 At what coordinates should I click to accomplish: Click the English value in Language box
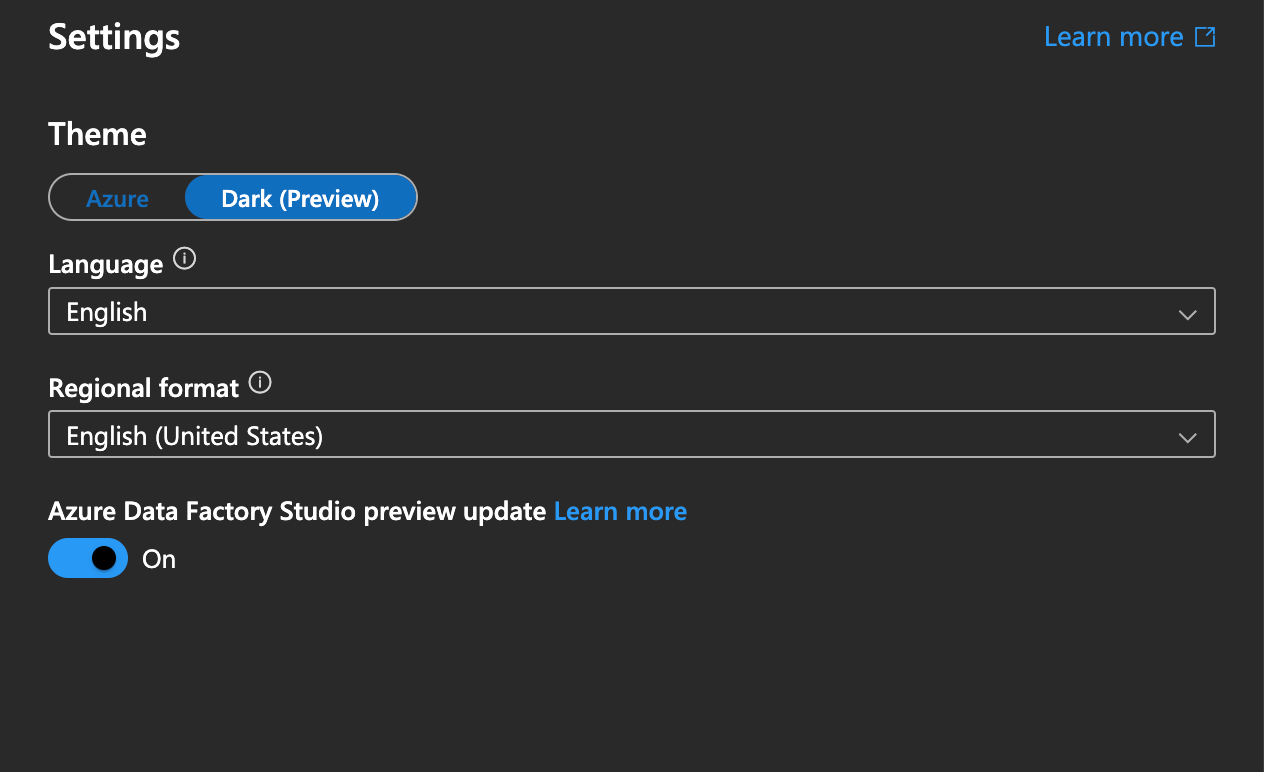pyautogui.click(x=106, y=312)
